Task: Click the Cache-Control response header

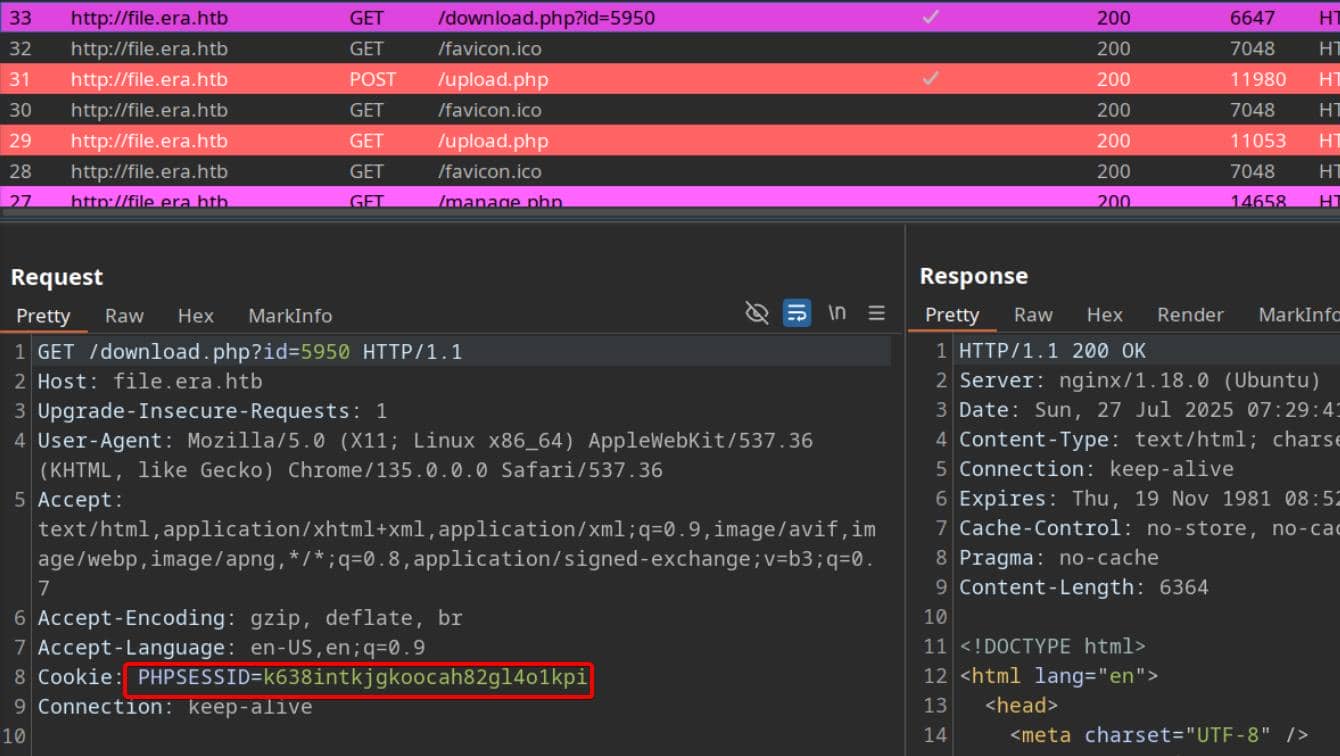Action: click(1149, 528)
